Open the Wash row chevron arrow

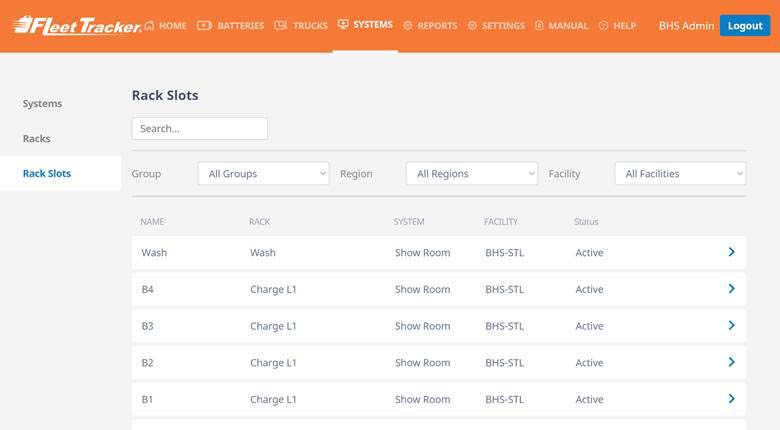point(731,252)
